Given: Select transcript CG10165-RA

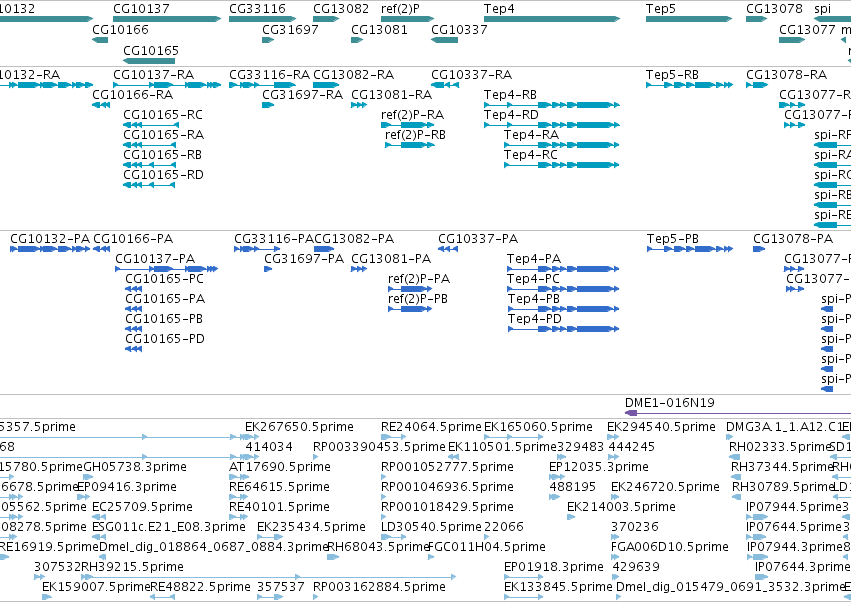Looking at the screenshot, I should (x=163, y=135).
